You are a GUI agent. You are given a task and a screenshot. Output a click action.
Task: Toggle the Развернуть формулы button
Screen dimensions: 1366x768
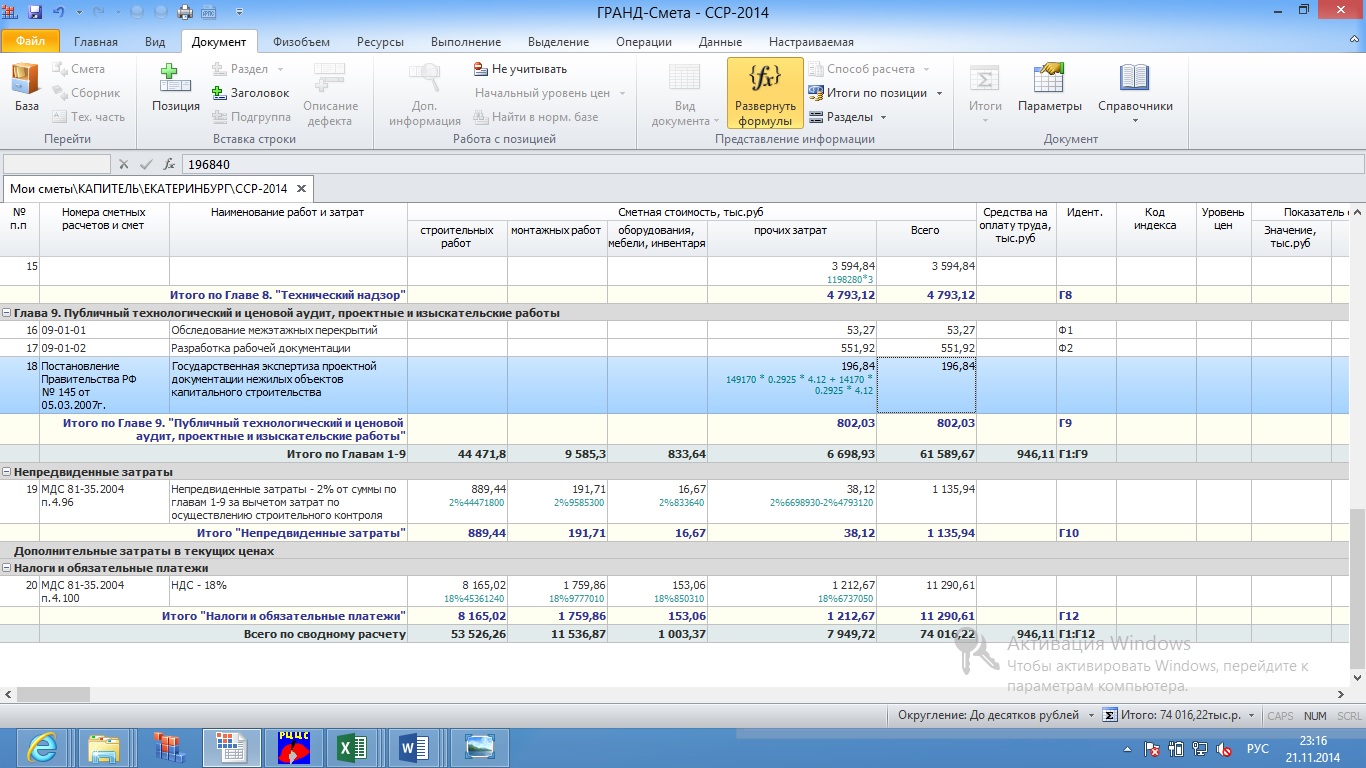(765, 93)
